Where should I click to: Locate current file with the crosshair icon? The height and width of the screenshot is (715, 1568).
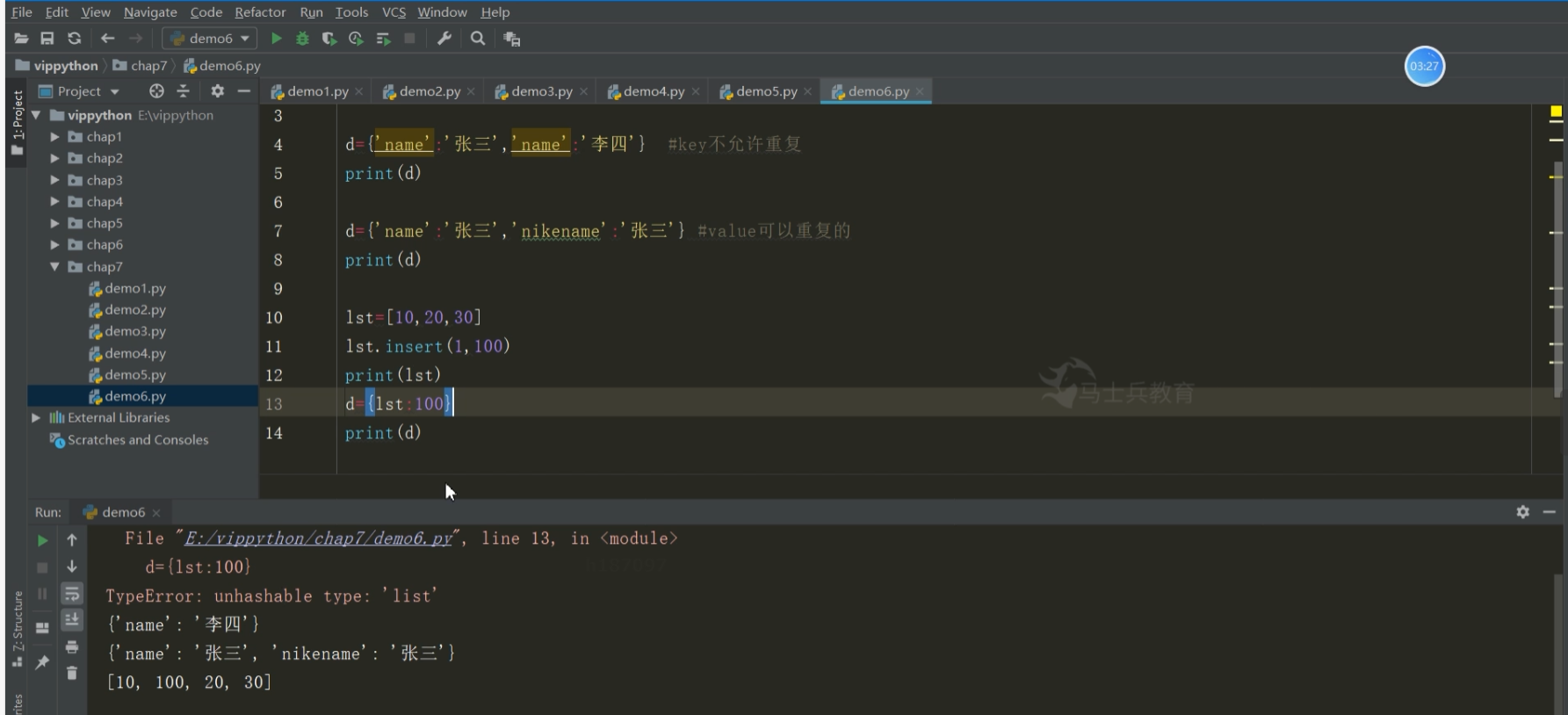pyautogui.click(x=156, y=91)
